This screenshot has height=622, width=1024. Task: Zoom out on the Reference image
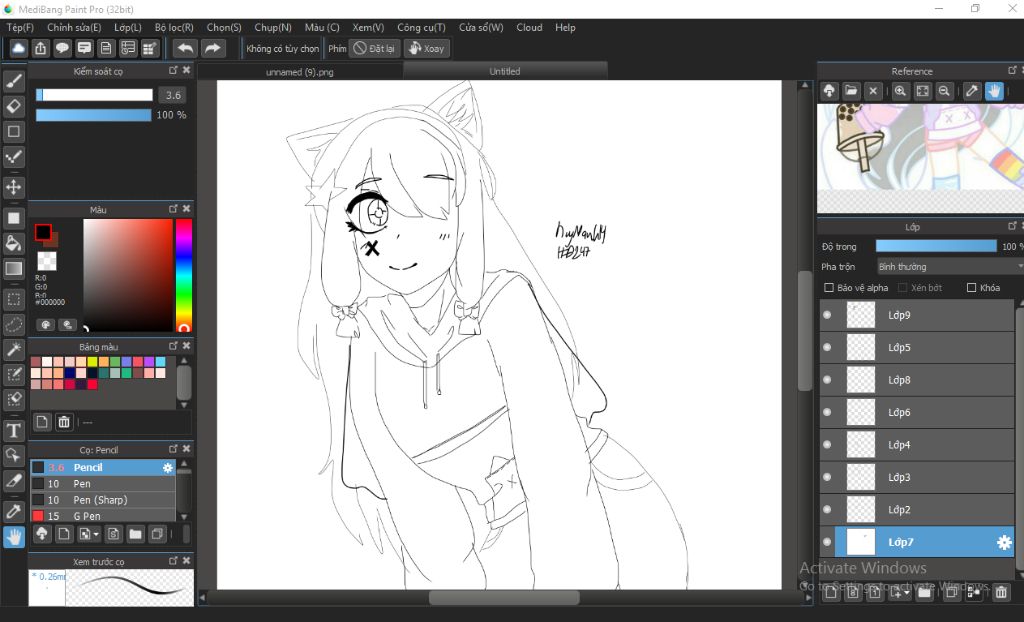coord(944,91)
